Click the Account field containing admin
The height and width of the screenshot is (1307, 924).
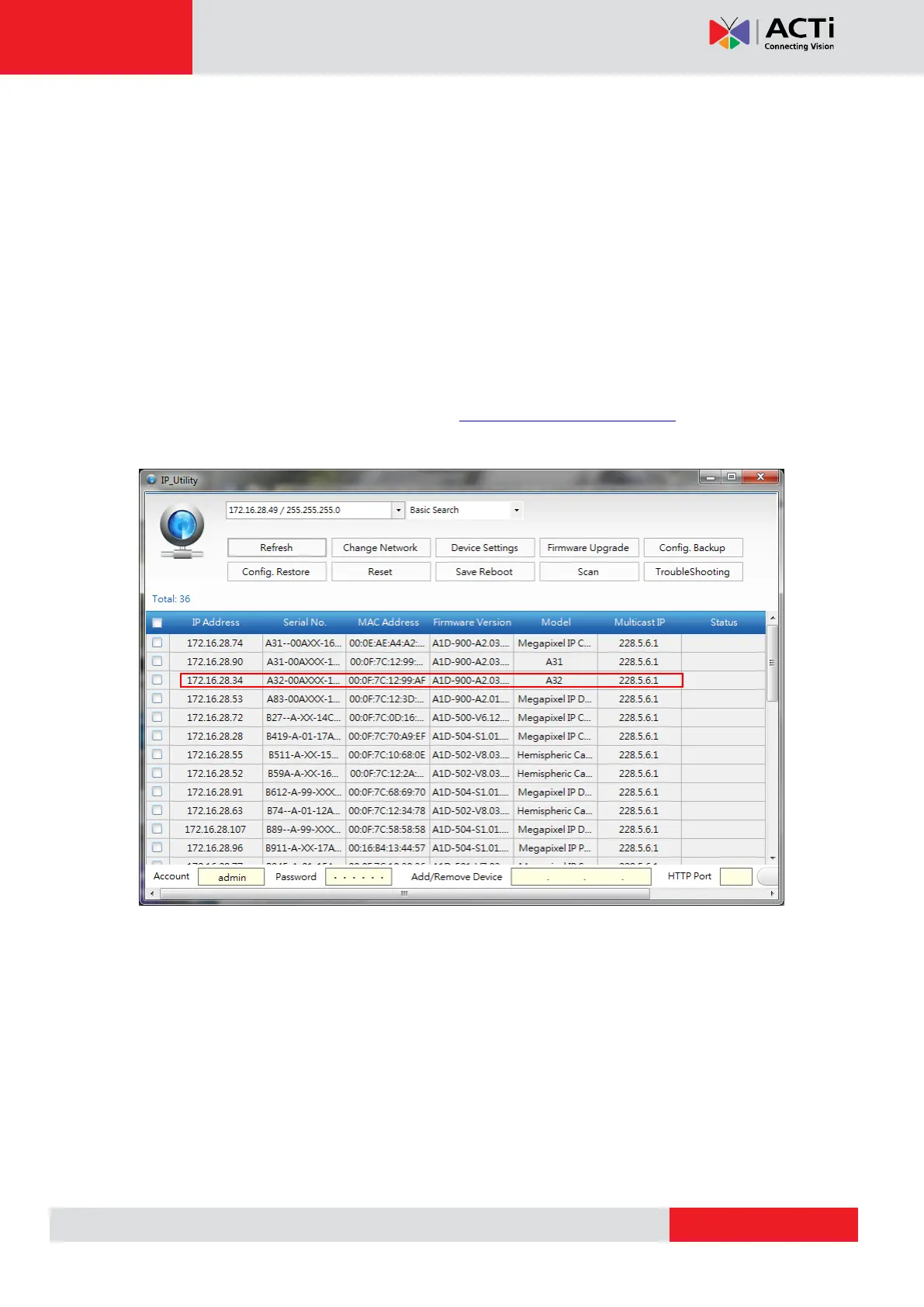coord(231,877)
